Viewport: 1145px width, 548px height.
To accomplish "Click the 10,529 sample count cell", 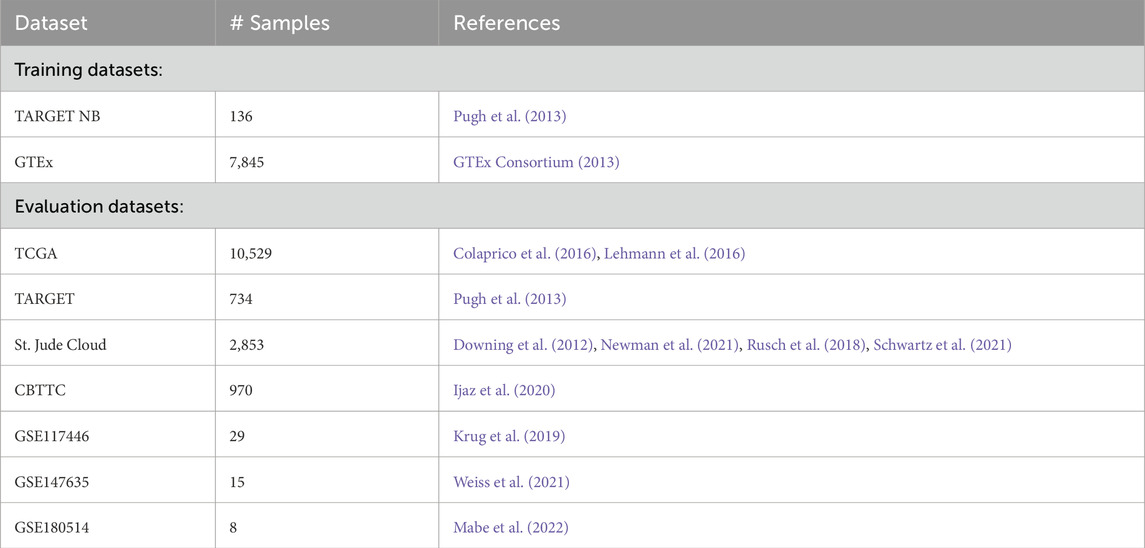I will click(251, 253).
